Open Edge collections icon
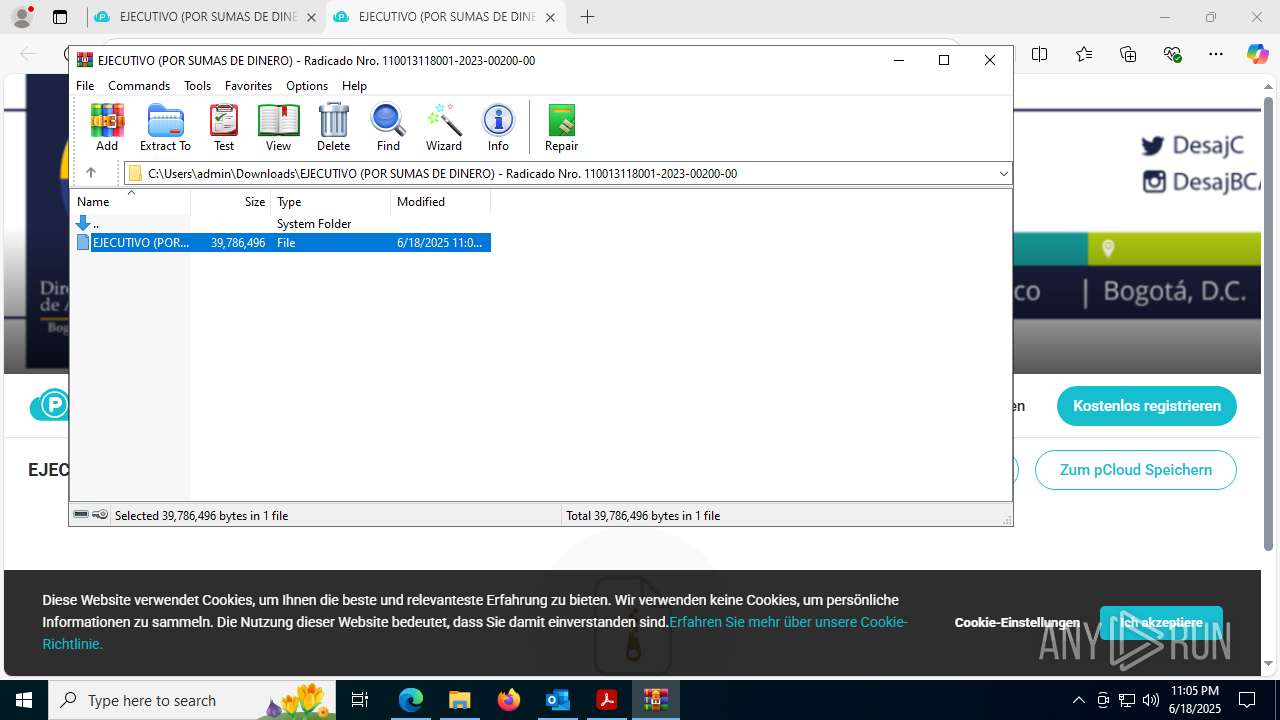 [x=1128, y=54]
